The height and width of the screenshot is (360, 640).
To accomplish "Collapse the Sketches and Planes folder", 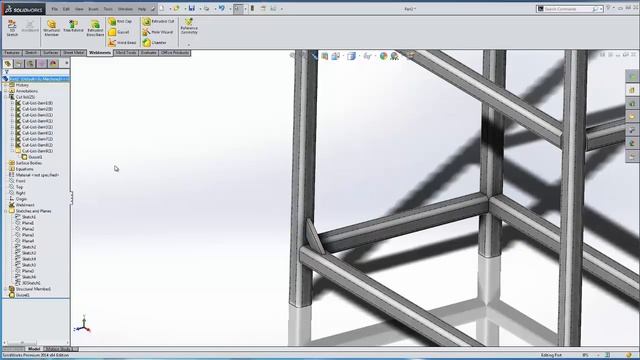I will (x=6, y=211).
